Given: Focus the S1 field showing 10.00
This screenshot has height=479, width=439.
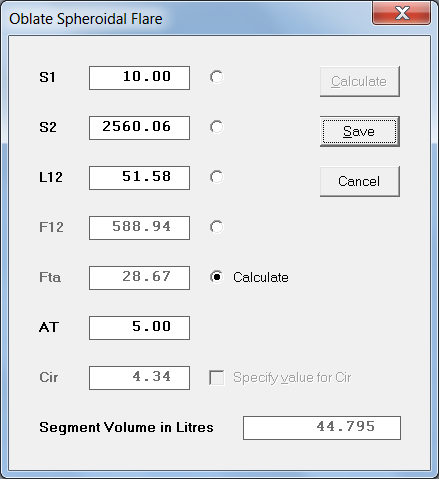Looking at the screenshot, I should (x=139, y=78).
